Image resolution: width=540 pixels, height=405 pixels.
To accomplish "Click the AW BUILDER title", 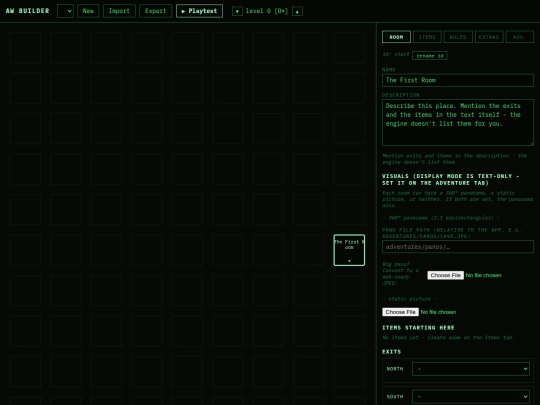I will click(x=28, y=11).
